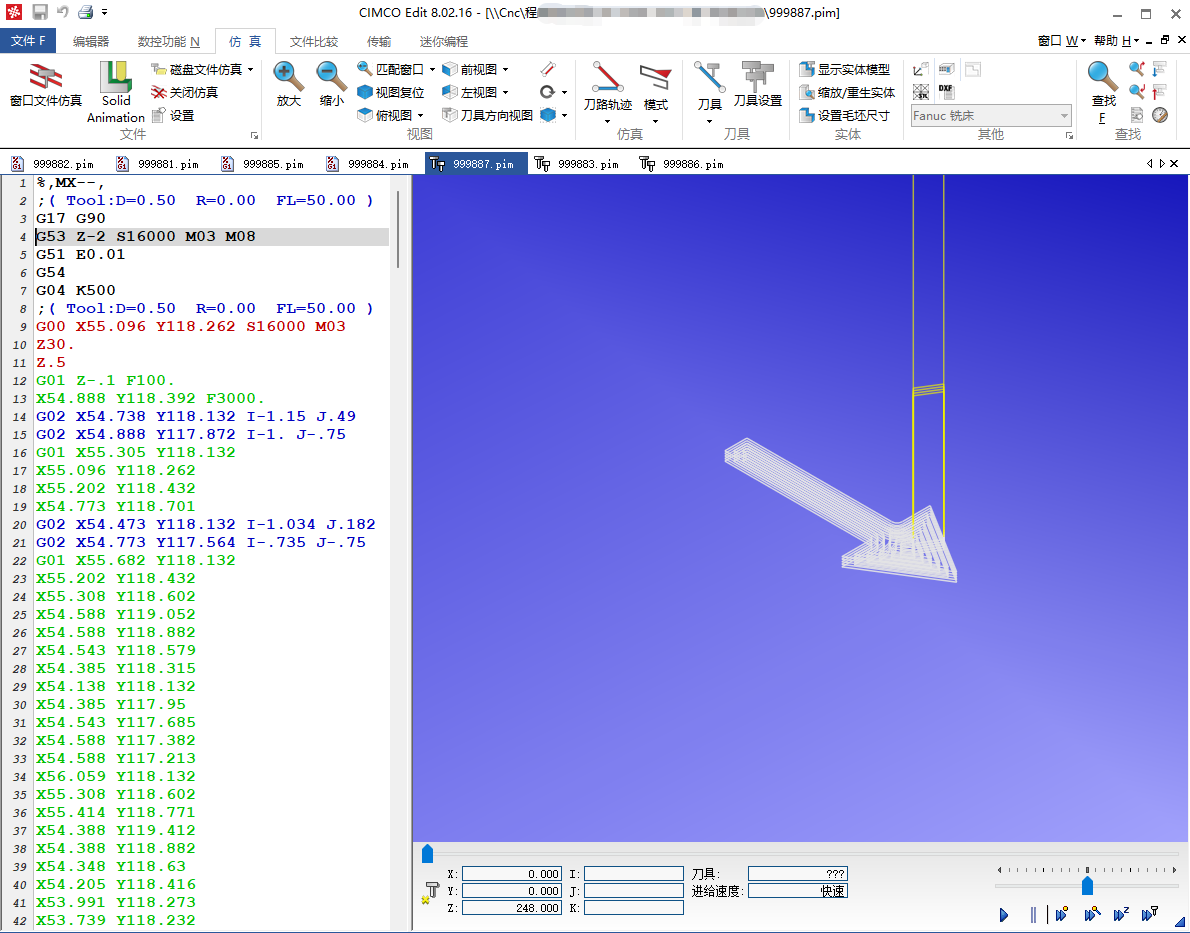Switch to 俯视图 top view
This screenshot has width=1190, height=933.
coord(386,115)
